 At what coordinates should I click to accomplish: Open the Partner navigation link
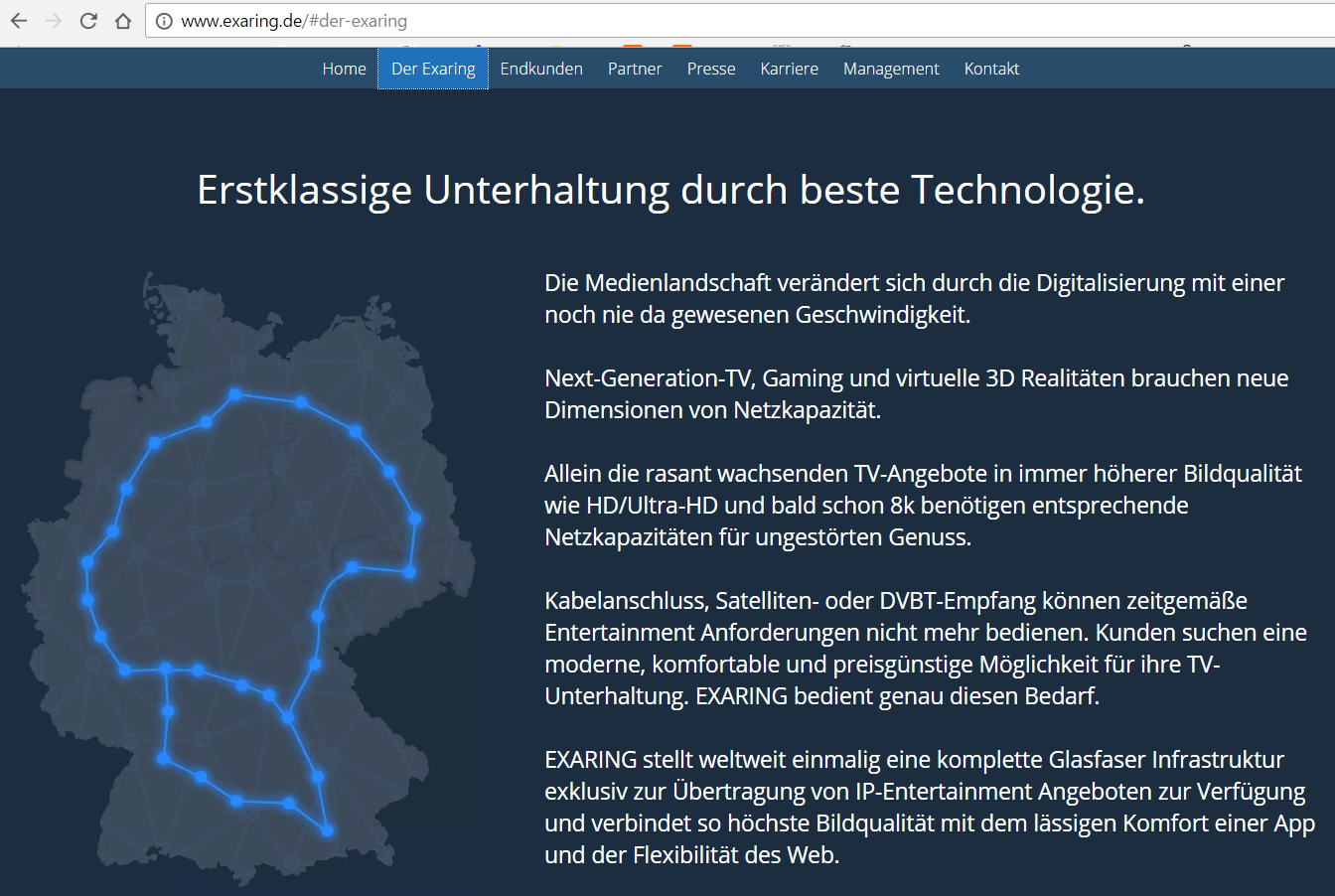[635, 69]
